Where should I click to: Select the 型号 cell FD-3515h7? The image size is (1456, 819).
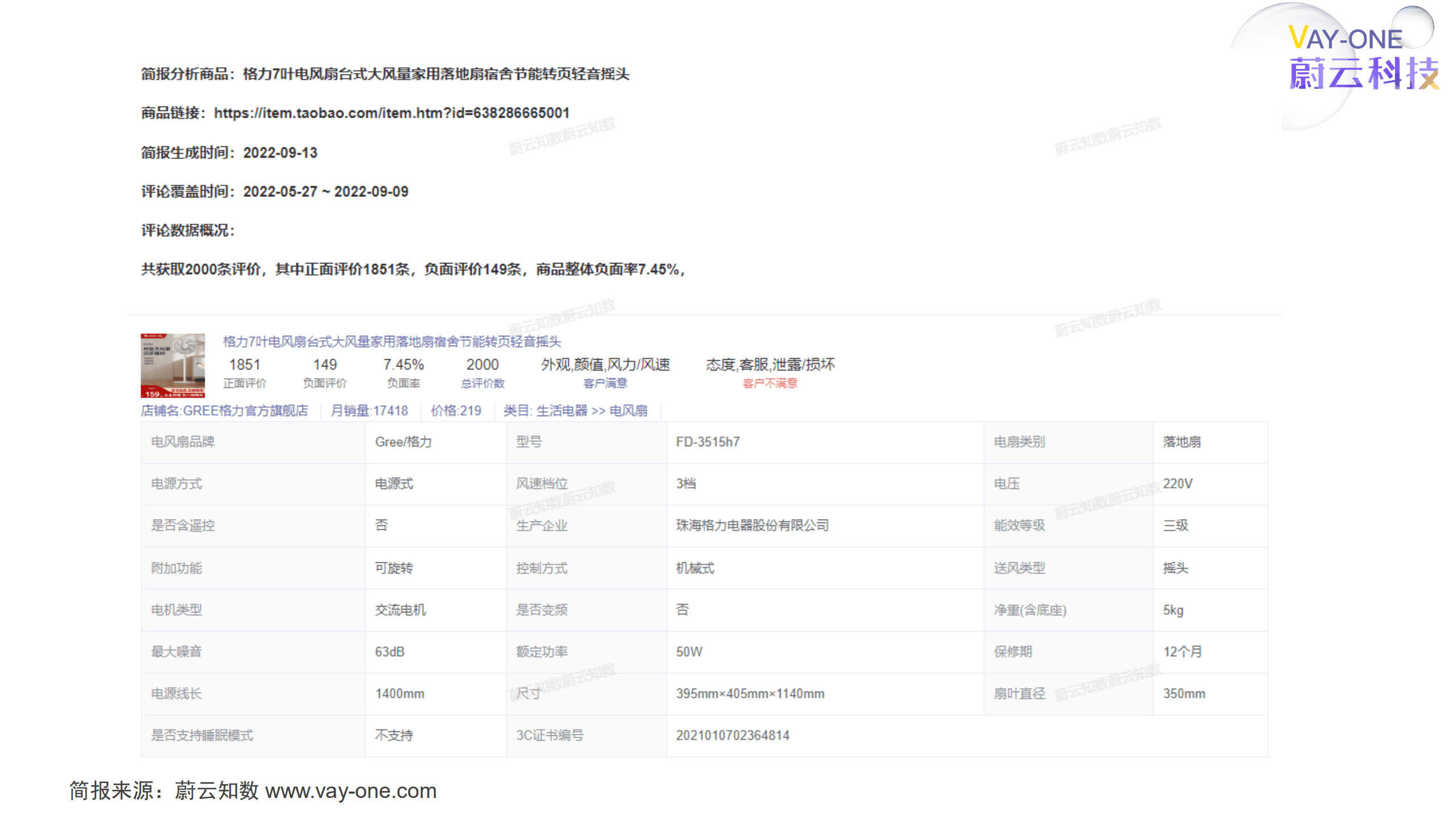tap(705, 442)
